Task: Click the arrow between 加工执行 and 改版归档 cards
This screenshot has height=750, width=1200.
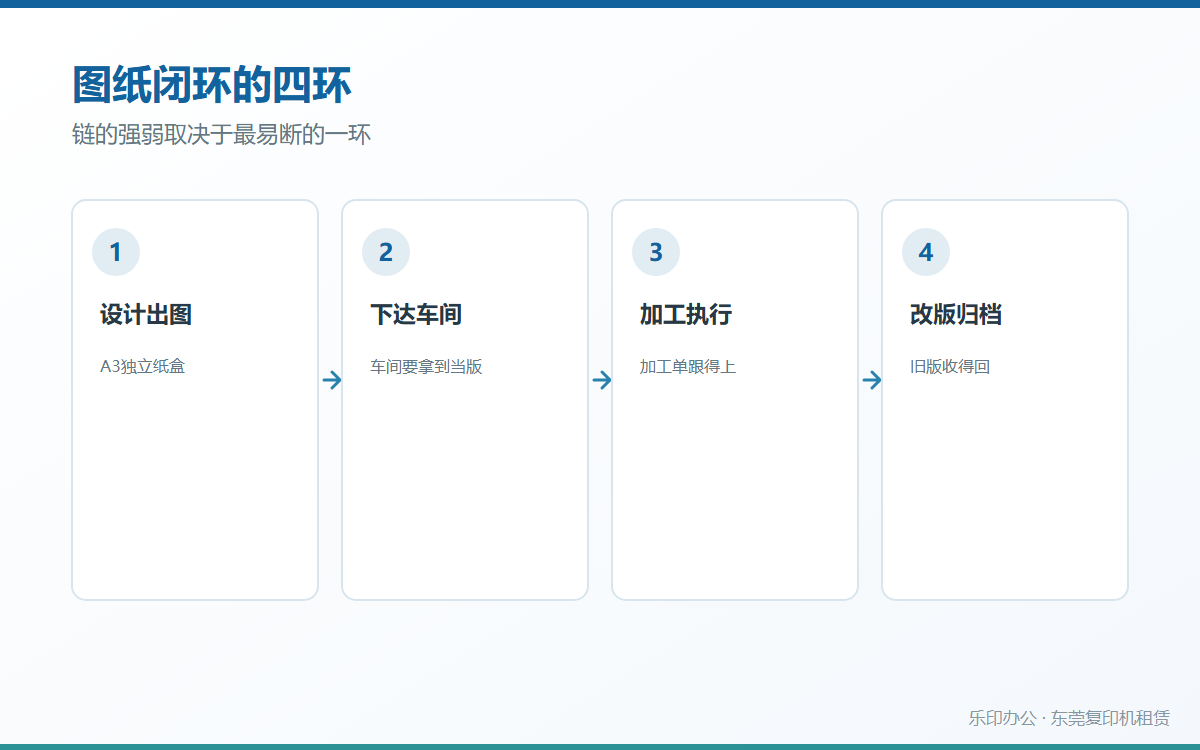Action: click(872, 380)
